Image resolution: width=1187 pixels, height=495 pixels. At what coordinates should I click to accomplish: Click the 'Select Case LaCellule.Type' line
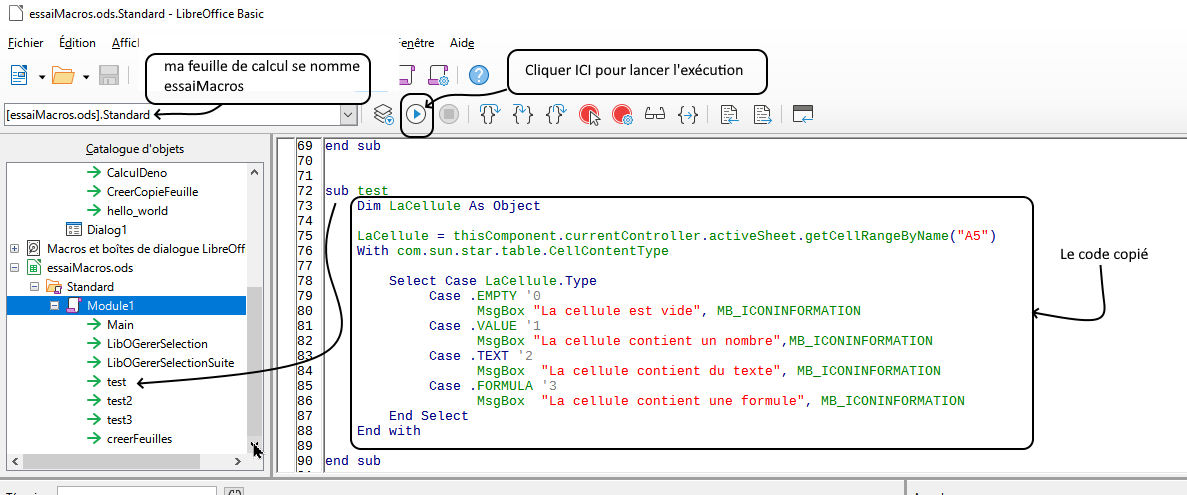pos(493,281)
